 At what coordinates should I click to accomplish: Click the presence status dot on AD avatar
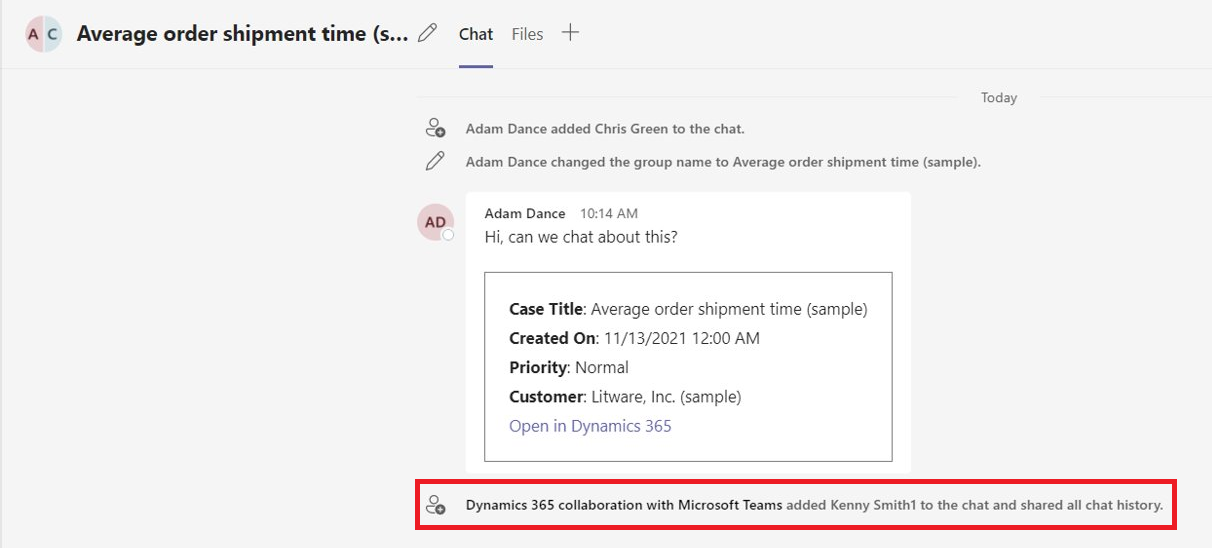coord(448,235)
